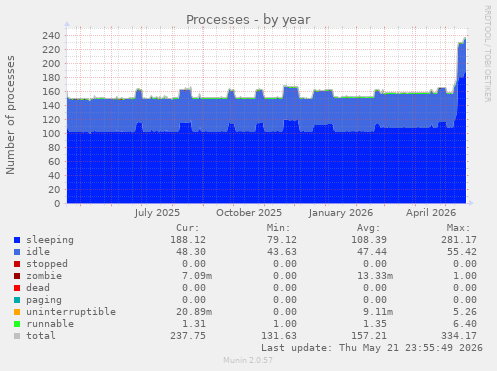This screenshot has width=497, height=371.
Task: Click the 'zombie' legend label
Action: pyautogui.click(x=44, y=276)
